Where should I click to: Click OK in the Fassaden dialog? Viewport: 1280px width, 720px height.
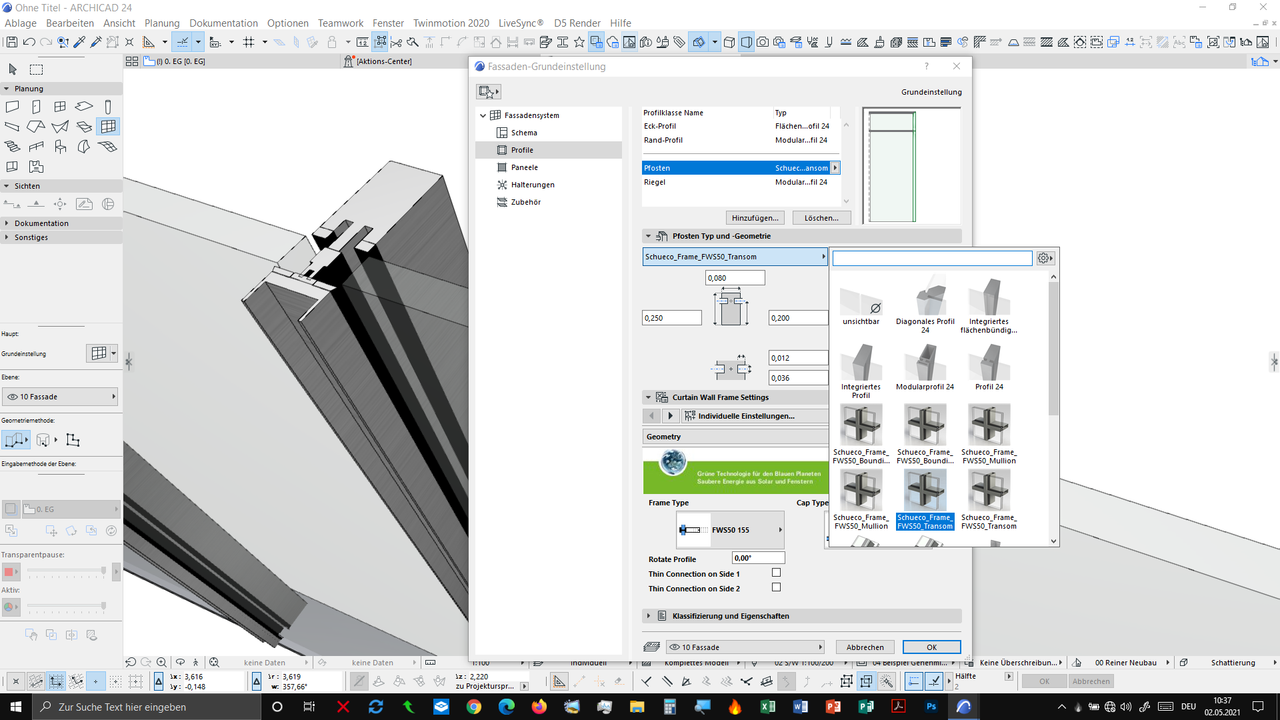(931, 647)
